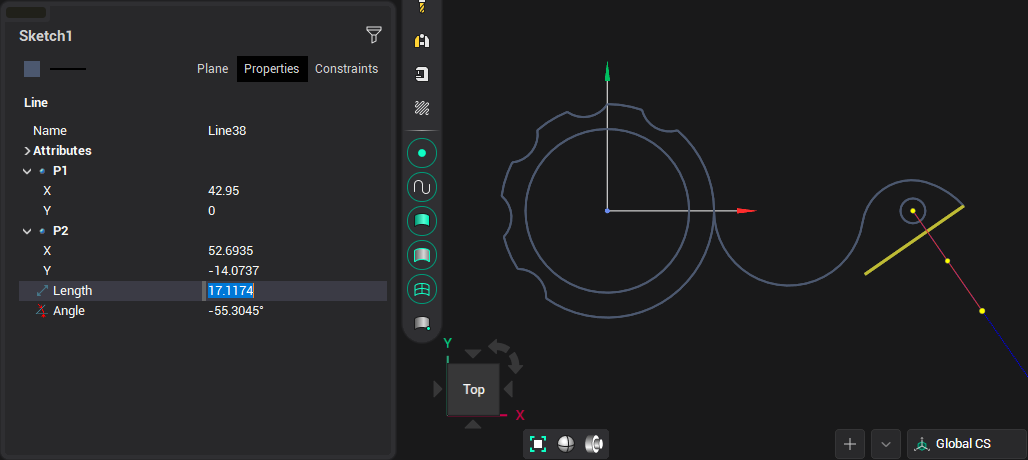
Task: Click the curve filter wave icon
Action: click(x=422, y=187)
